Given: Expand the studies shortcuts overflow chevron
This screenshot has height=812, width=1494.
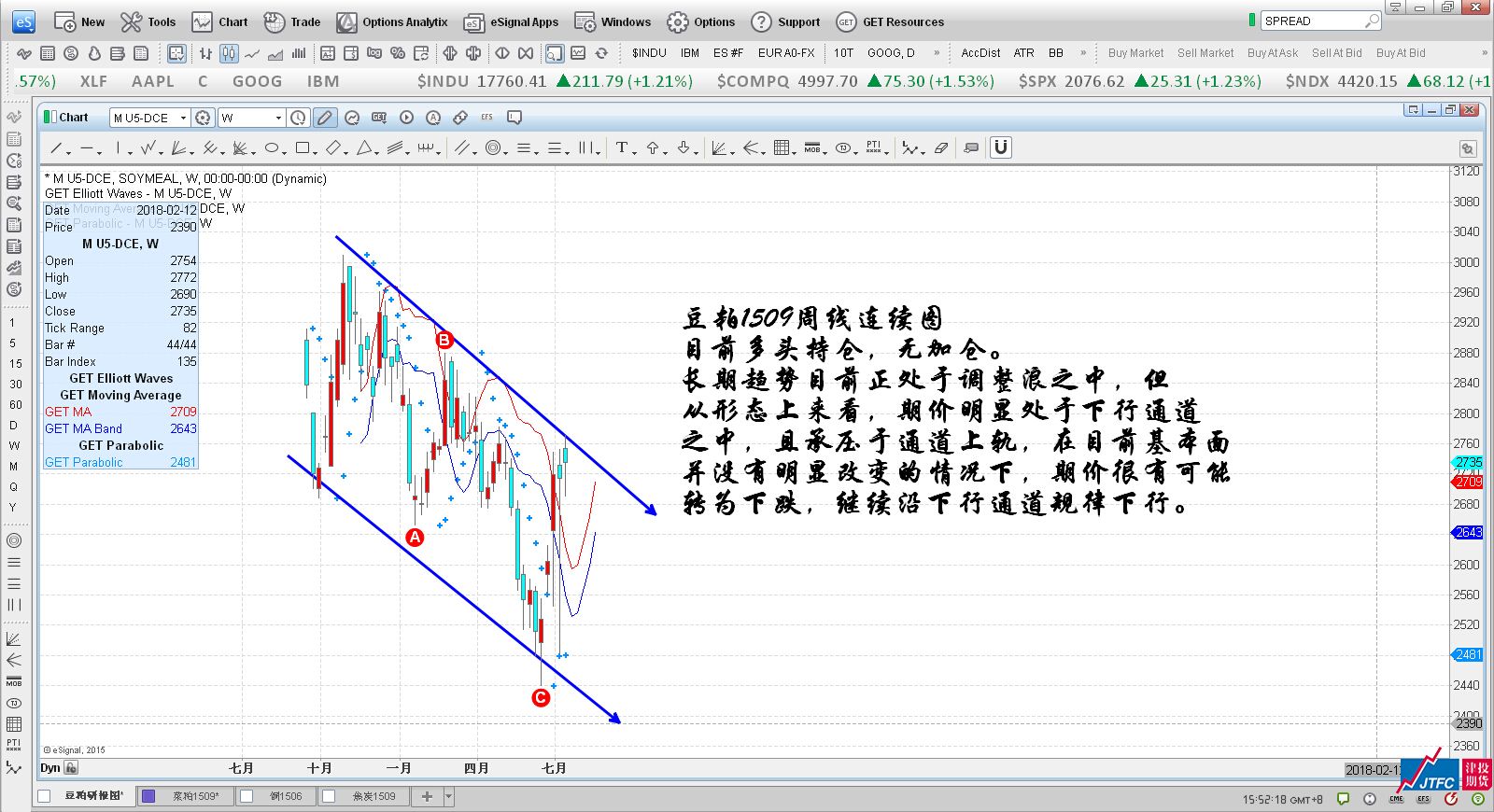Looking at the screenshot, I should coord(1083,53).
